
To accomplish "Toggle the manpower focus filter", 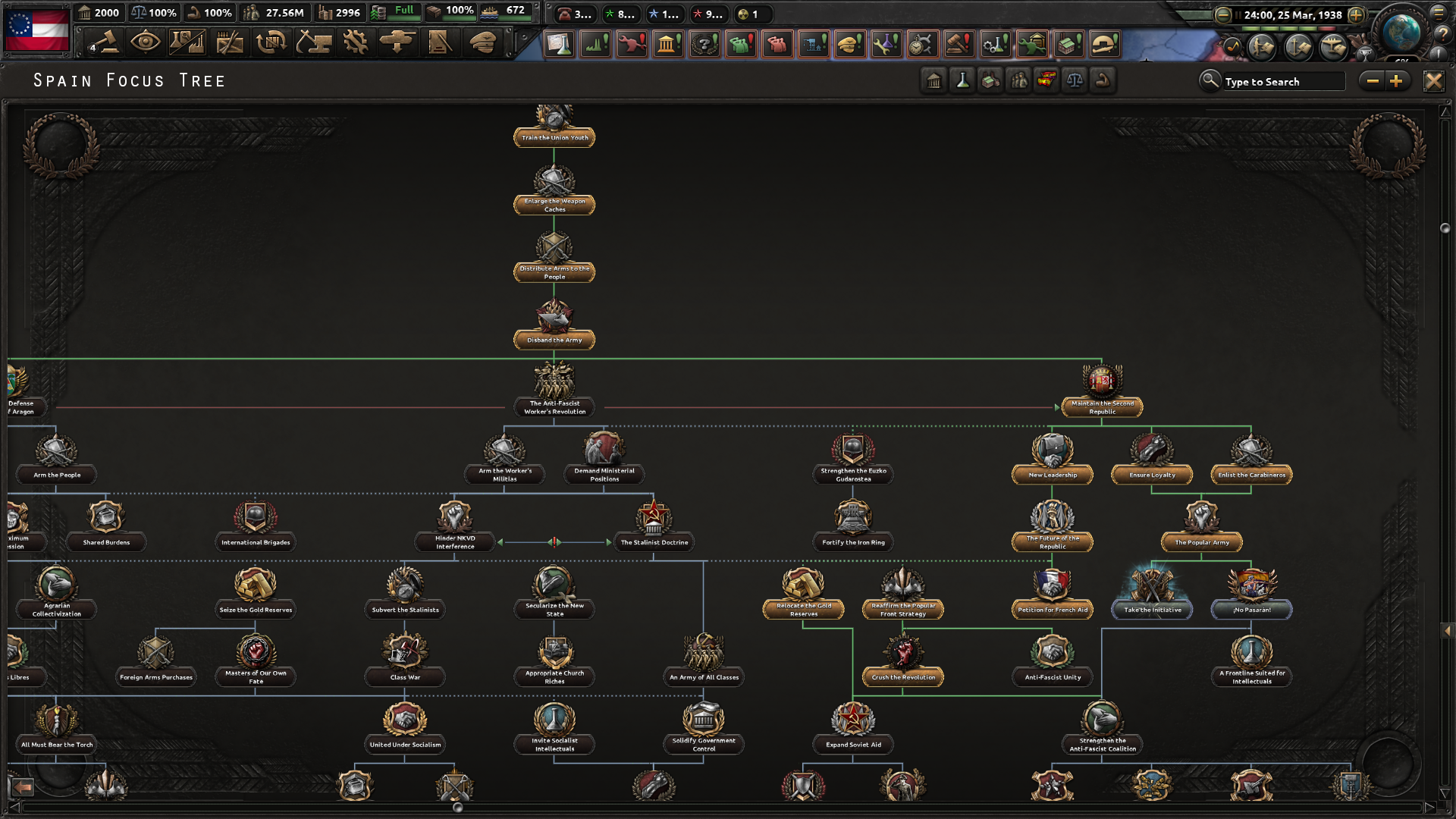I will point(1018,80).
